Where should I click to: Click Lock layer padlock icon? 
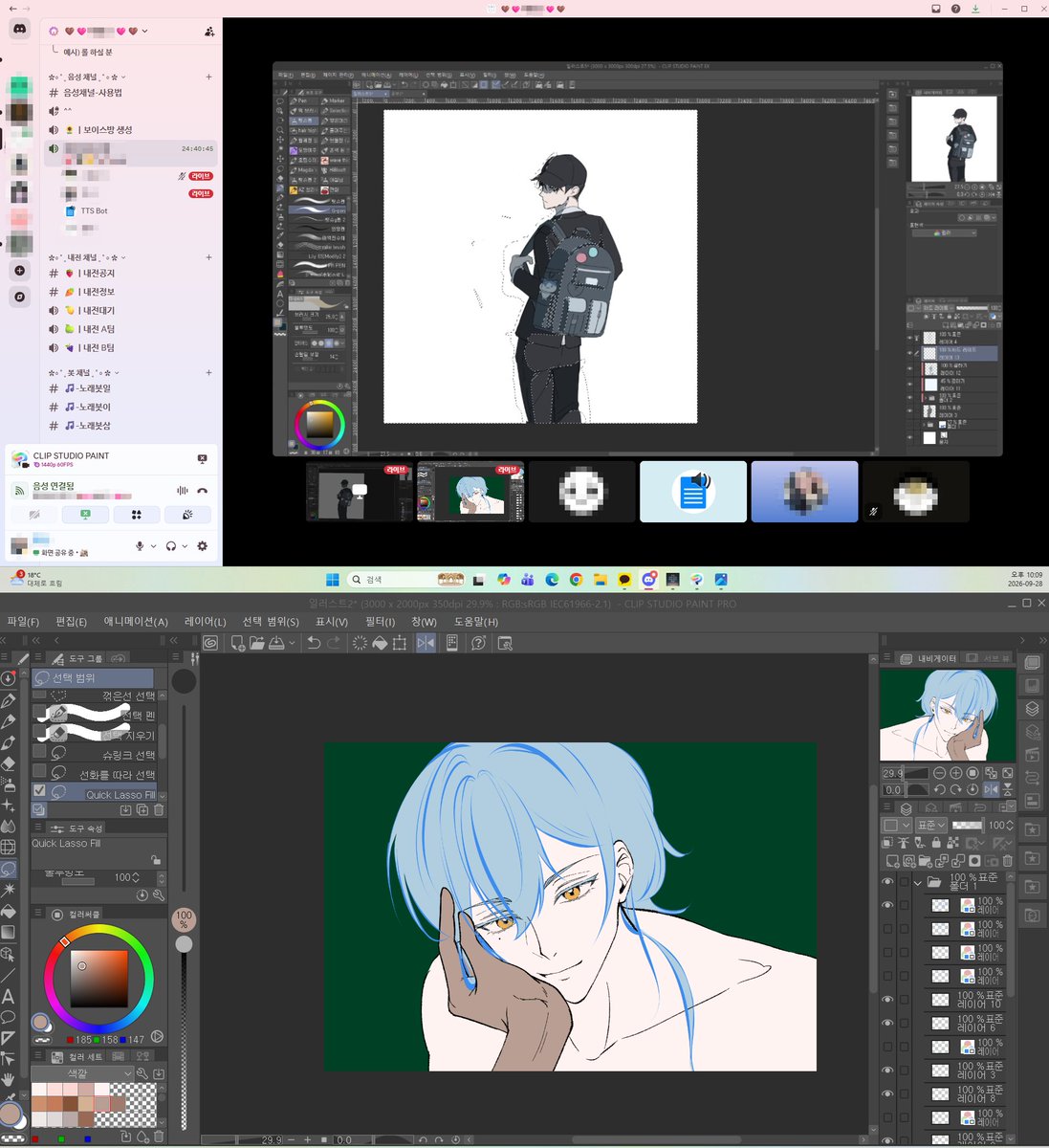[937, 843]
